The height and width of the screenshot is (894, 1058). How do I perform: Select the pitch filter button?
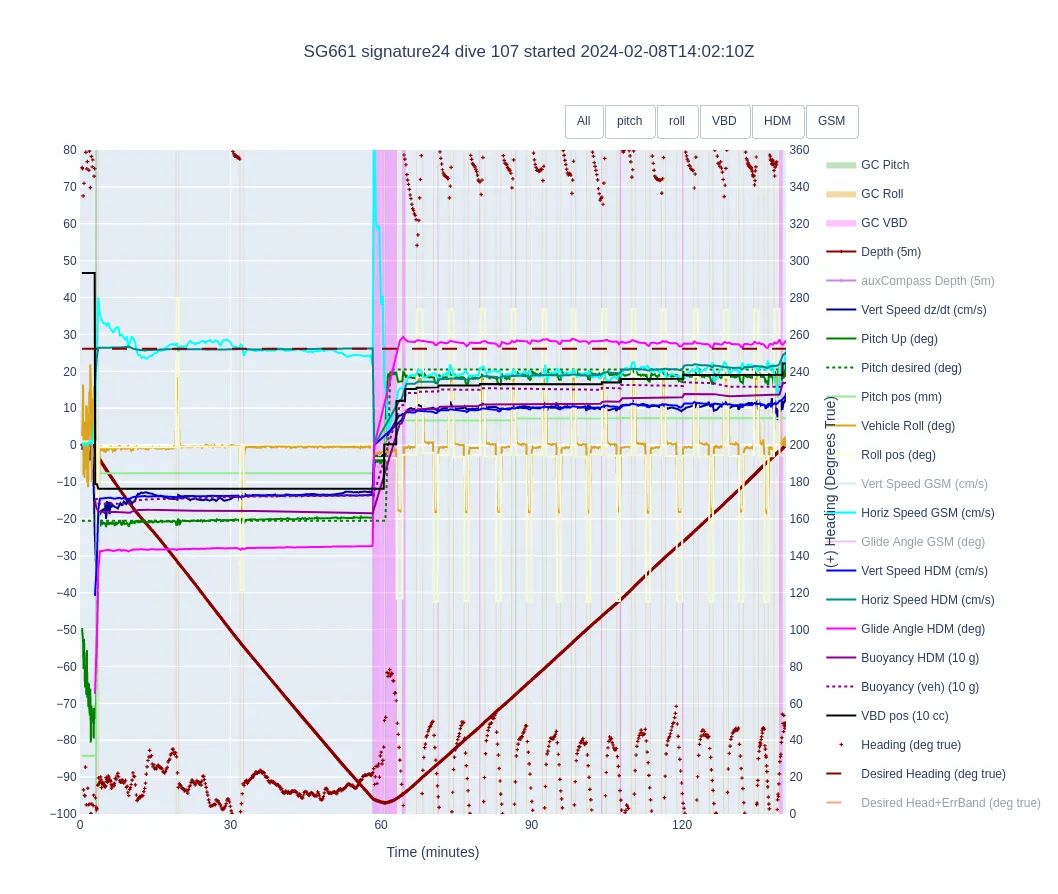(630, 122)
